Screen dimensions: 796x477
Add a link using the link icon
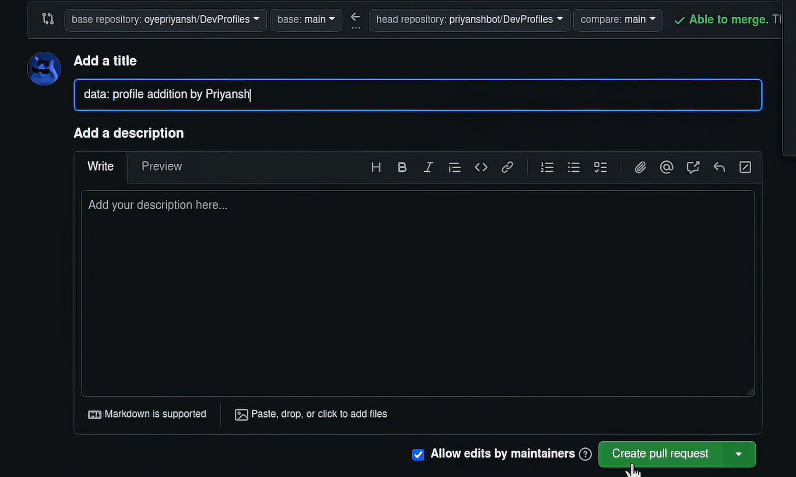click(x=507, y=167)
